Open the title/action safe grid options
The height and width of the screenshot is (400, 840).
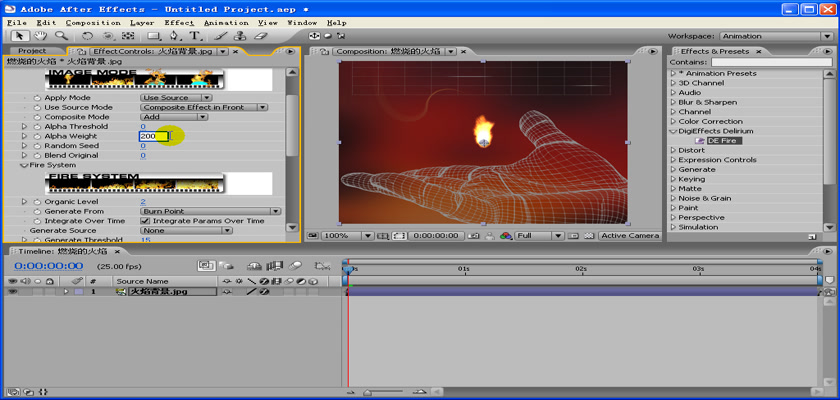383,236
